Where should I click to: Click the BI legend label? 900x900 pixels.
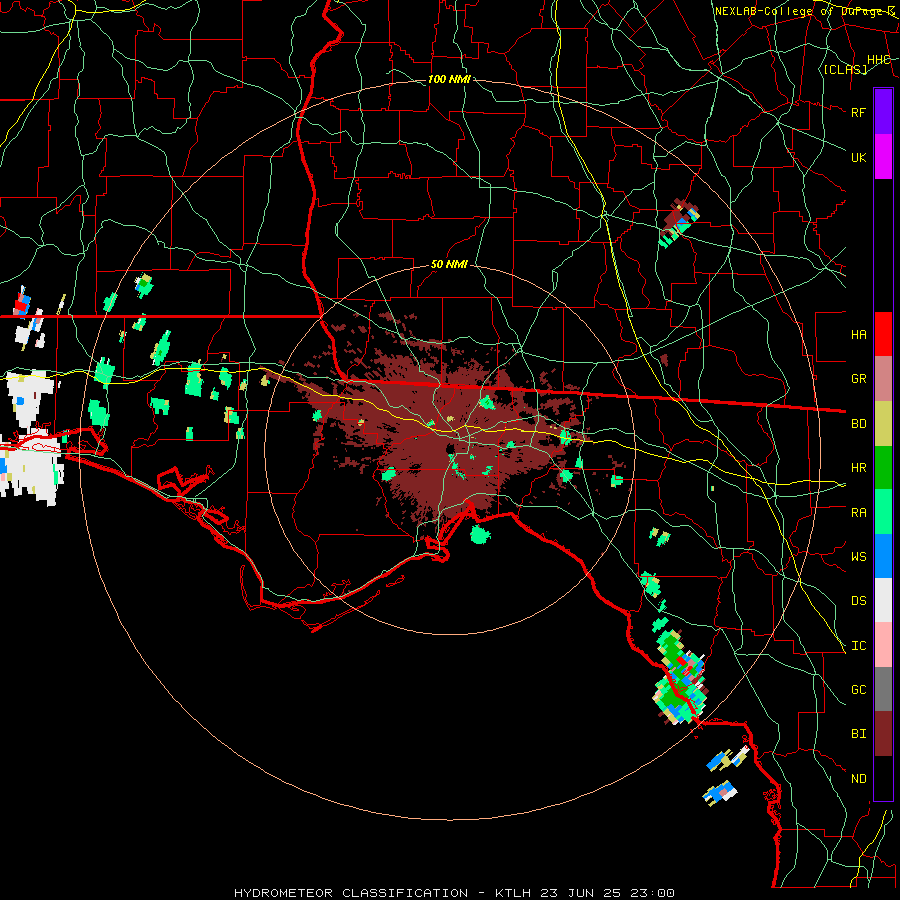pyautogui.click(x=858, y=734)
